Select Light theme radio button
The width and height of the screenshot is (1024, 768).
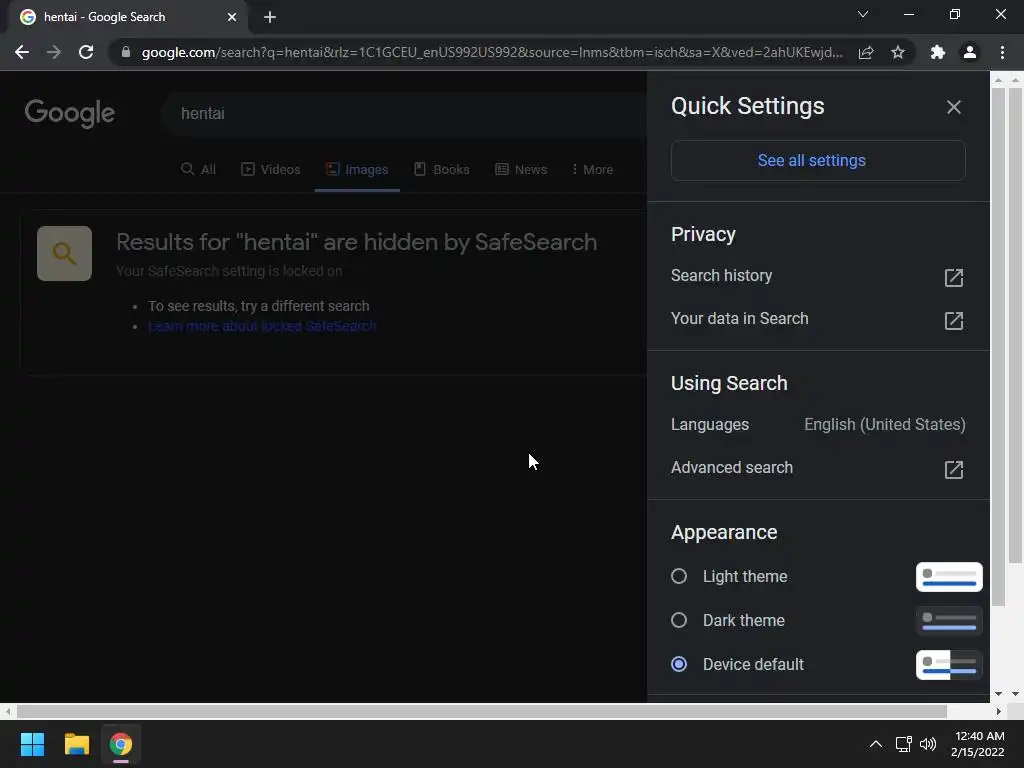(679, 576)
